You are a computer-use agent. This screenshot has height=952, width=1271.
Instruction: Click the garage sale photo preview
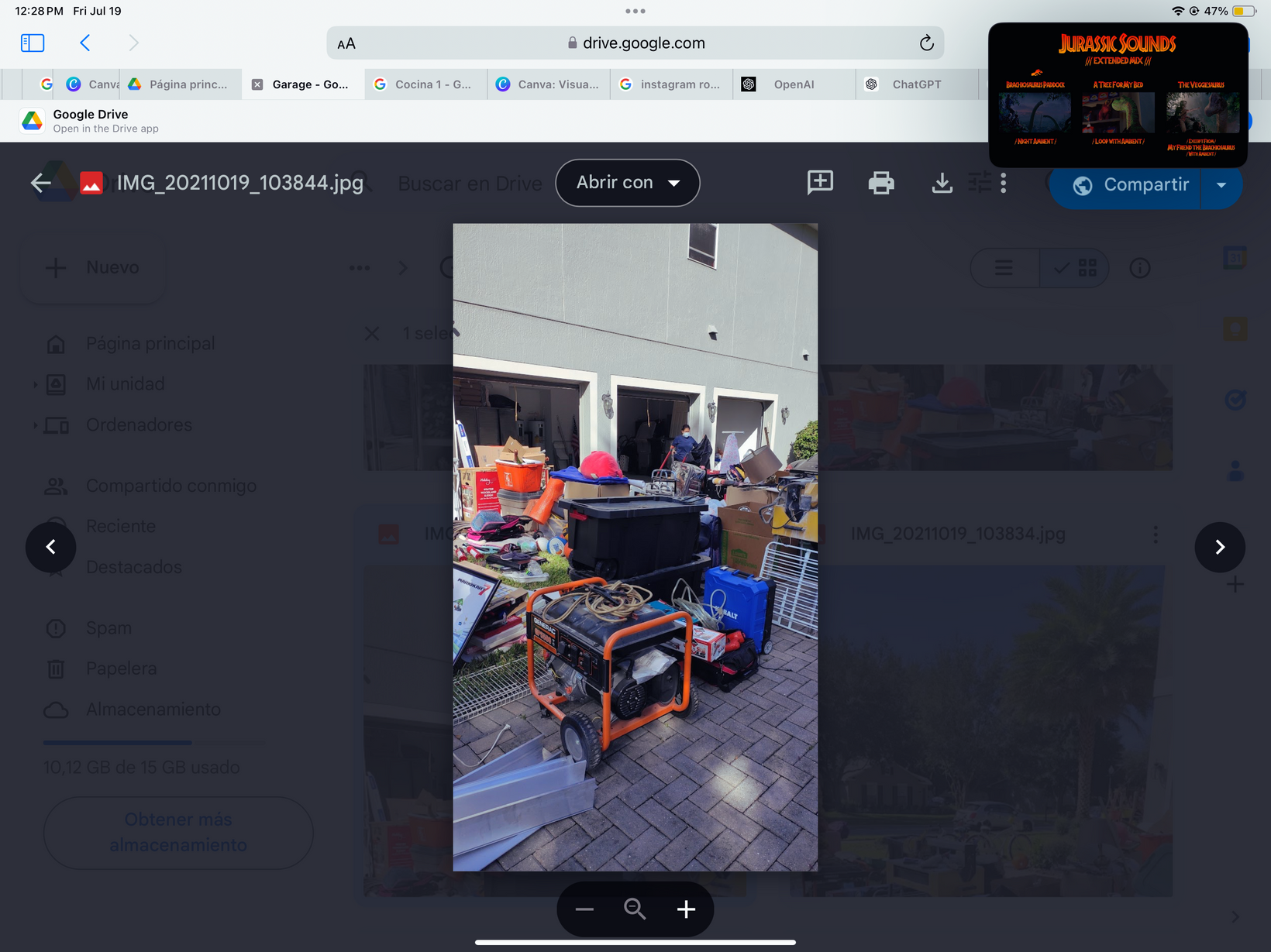tap(635, 547)
